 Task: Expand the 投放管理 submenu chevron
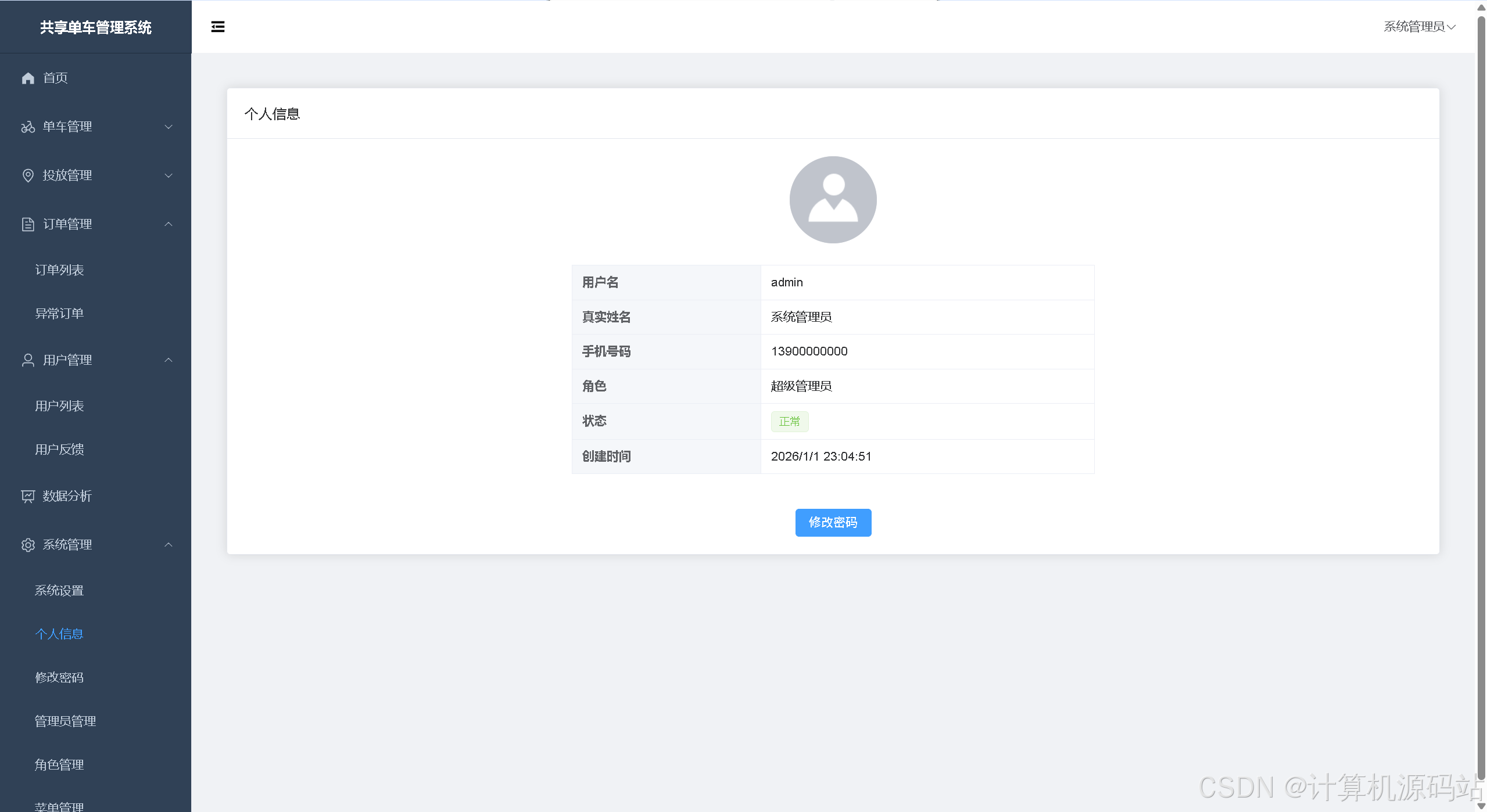pos(169,175)
